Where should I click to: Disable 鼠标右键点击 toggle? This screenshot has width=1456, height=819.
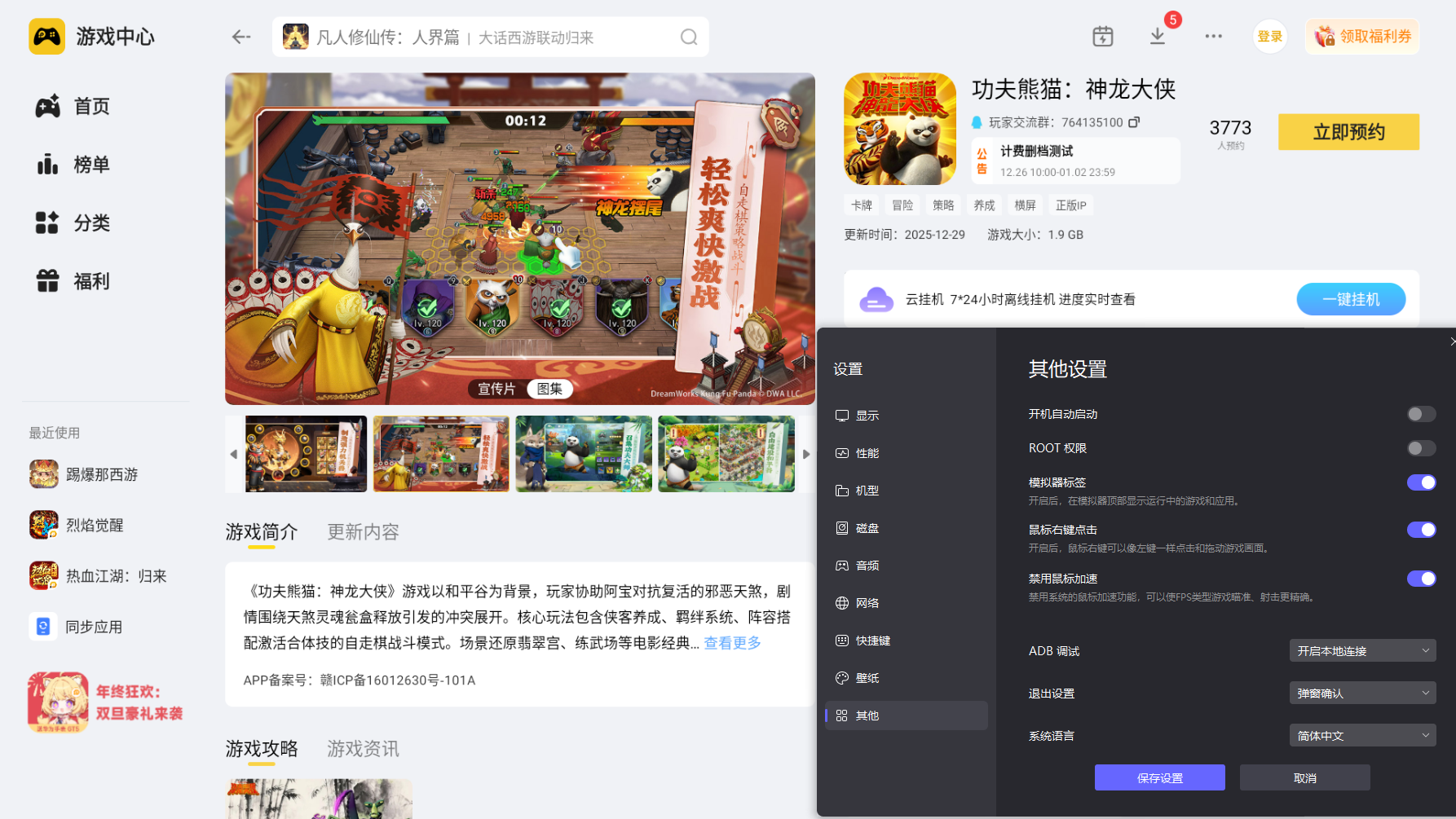[x=1421, y=530]
